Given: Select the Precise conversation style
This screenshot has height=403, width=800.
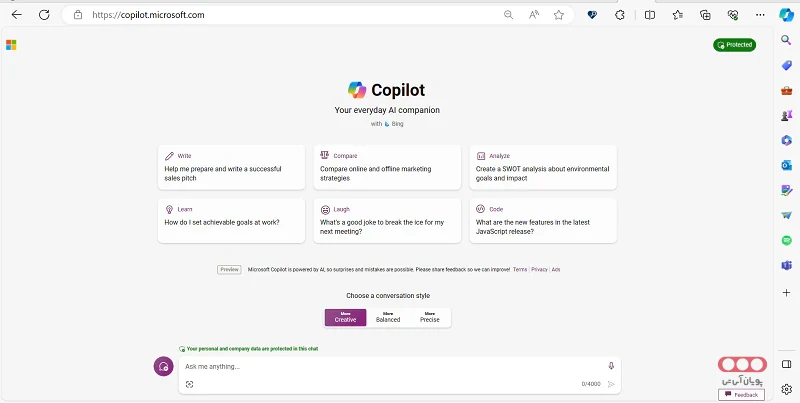Looking at the screenshot, I should 430,317.
